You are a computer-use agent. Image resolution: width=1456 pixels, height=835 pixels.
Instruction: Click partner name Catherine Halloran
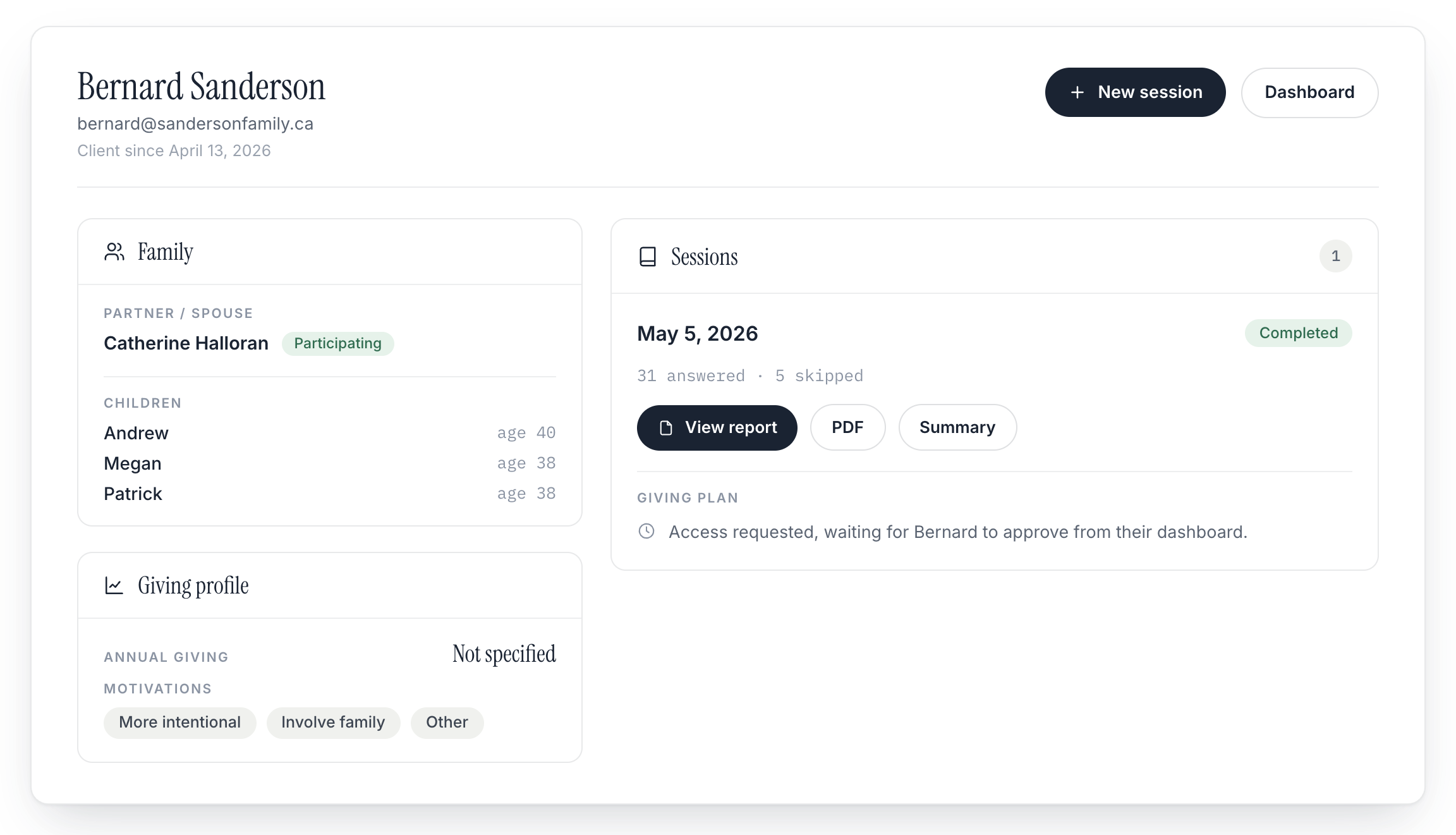[x=186, y=343]
